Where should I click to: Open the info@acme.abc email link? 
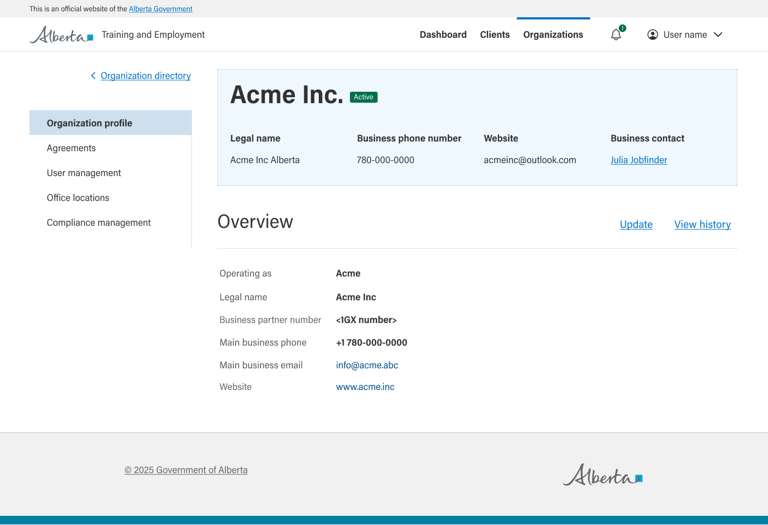click(x=367, y=365)
